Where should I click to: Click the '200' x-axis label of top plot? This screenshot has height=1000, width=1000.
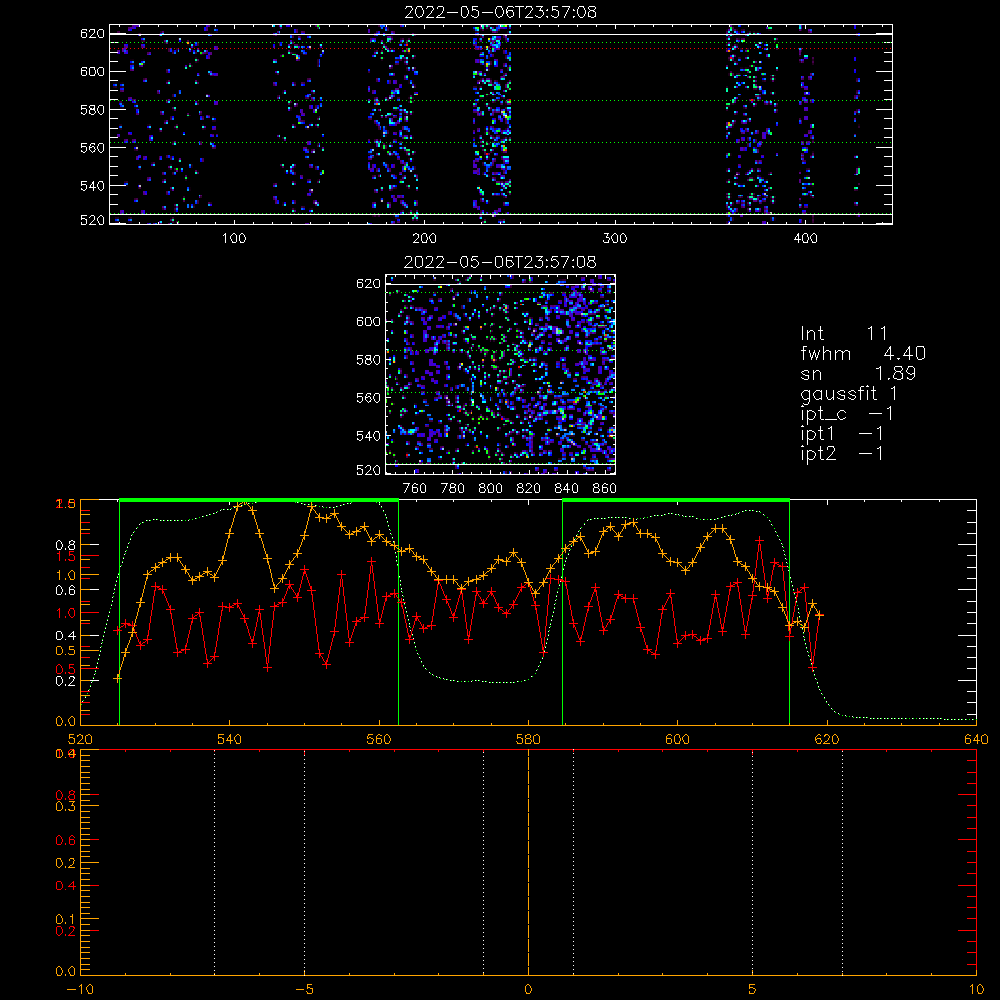(x=424, y=239)
